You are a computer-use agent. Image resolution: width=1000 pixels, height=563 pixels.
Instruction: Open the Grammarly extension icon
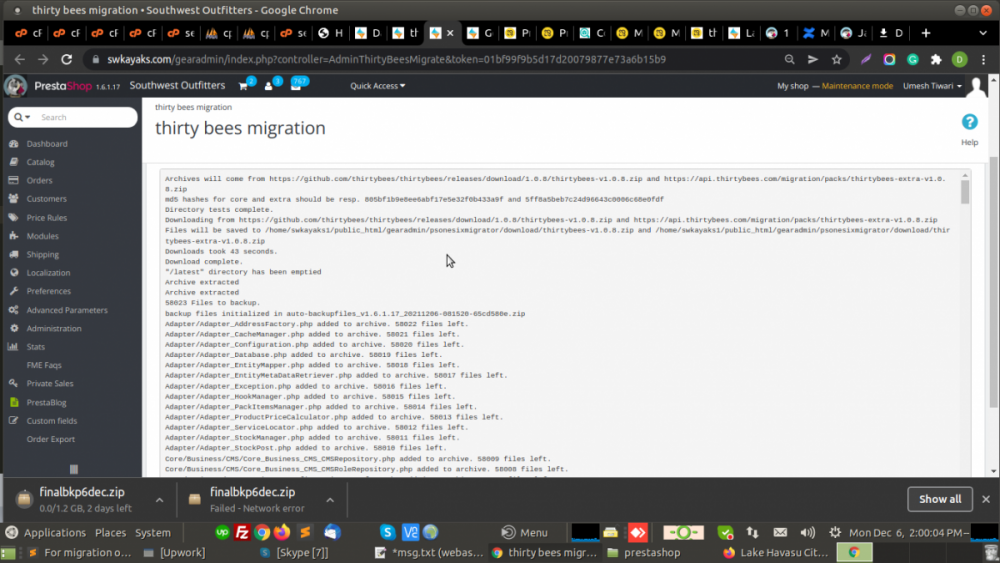click(912, 60)
